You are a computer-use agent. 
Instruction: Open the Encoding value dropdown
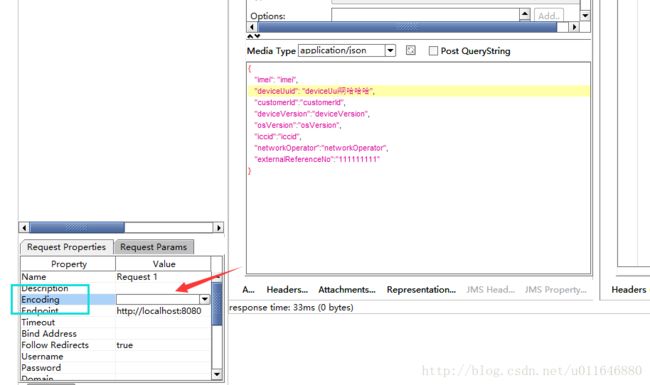pyautogui.click(x=205, y=299)
